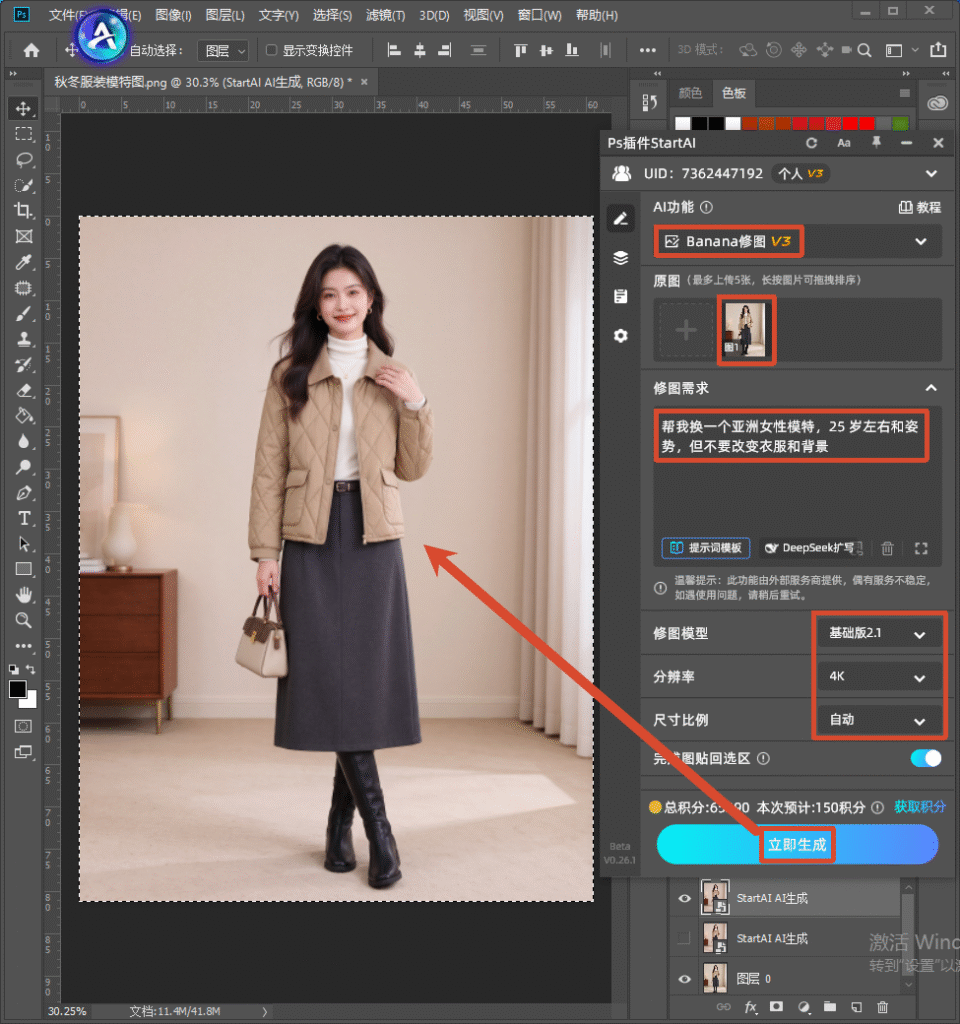The image size is (960, 1024).
Task: Refresh the StartAI plugin panel
Action: coord(811,142)
